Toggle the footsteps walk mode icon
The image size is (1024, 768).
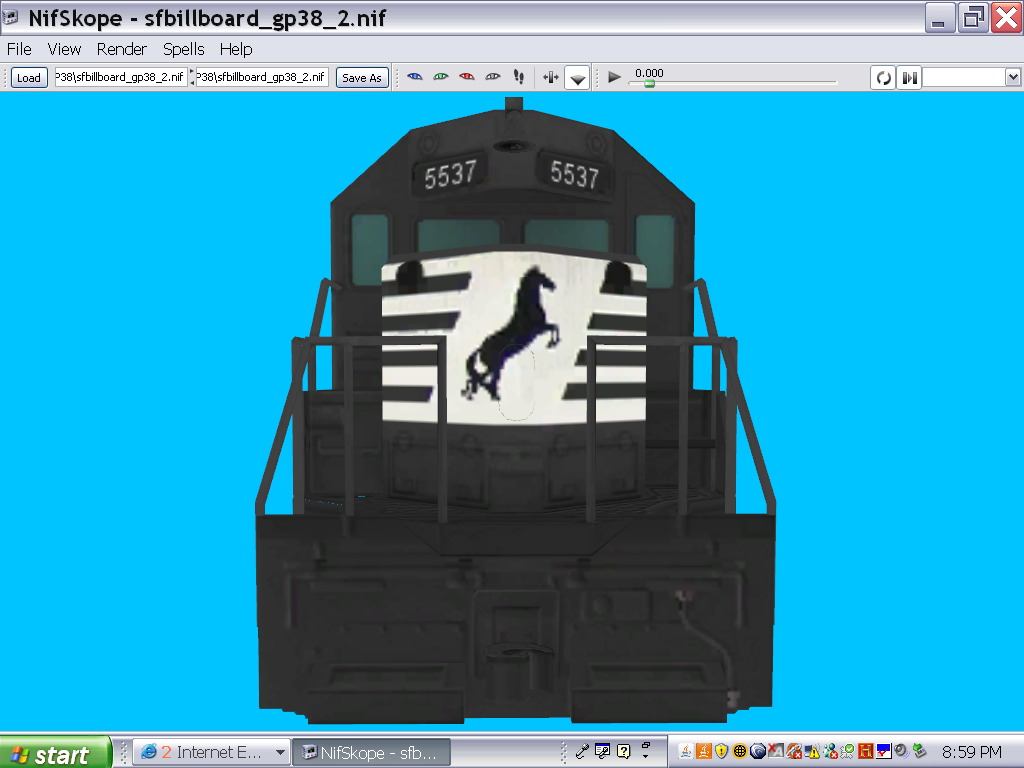[519, 77]
